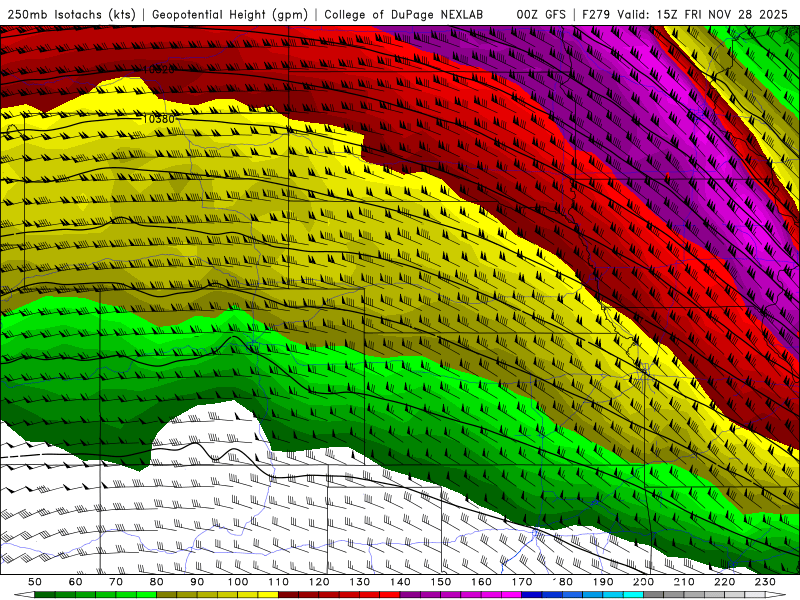Select the olive swatch starting at 80
This screenshot has height=600, width=800.
[x=166, y=595]
